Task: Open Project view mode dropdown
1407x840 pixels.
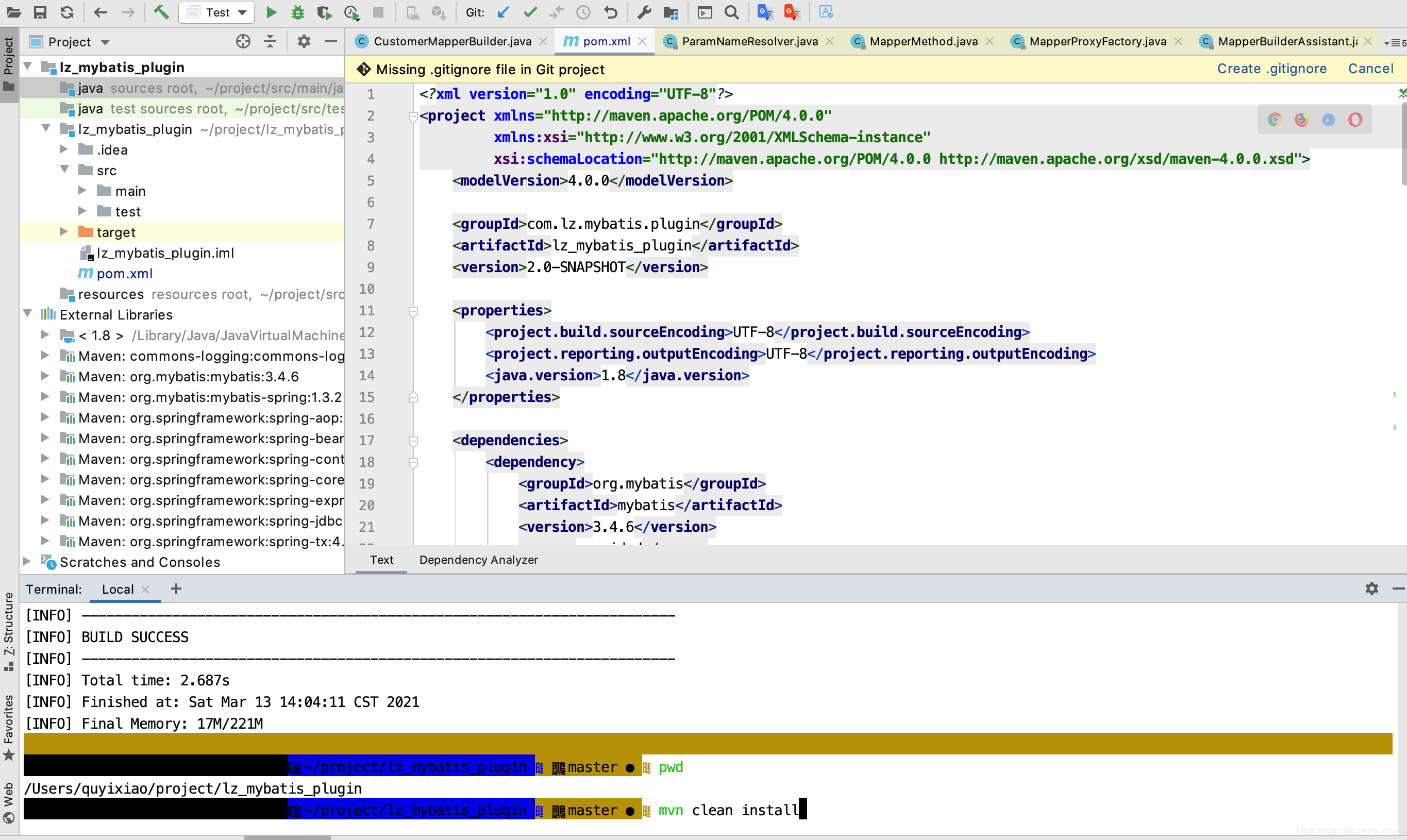Action: tap(105, 42)
